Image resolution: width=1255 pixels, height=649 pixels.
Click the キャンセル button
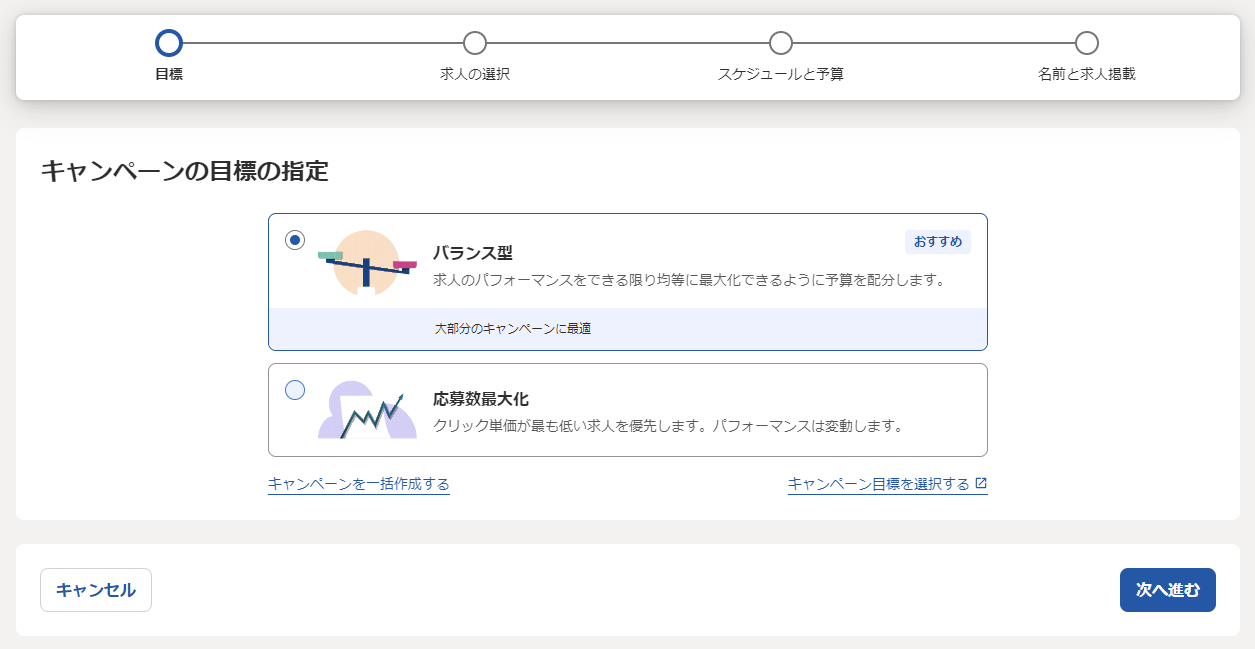[96, 590]
